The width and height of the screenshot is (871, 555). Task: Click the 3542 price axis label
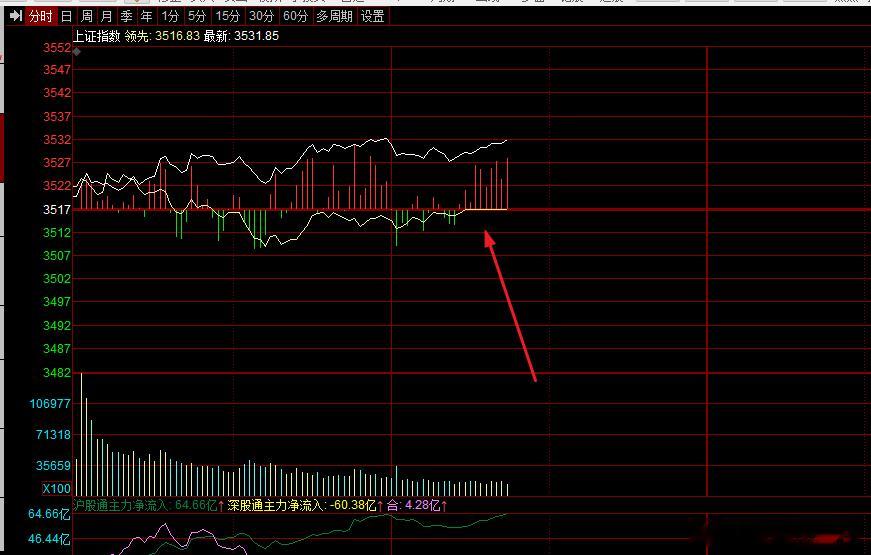point(57,93)
